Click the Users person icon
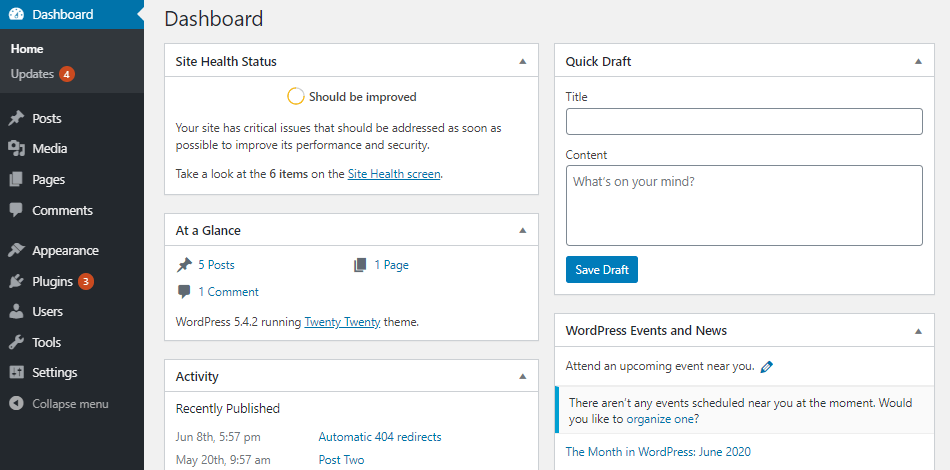Viewport: 950px width, 470px height. coord(16,311)
